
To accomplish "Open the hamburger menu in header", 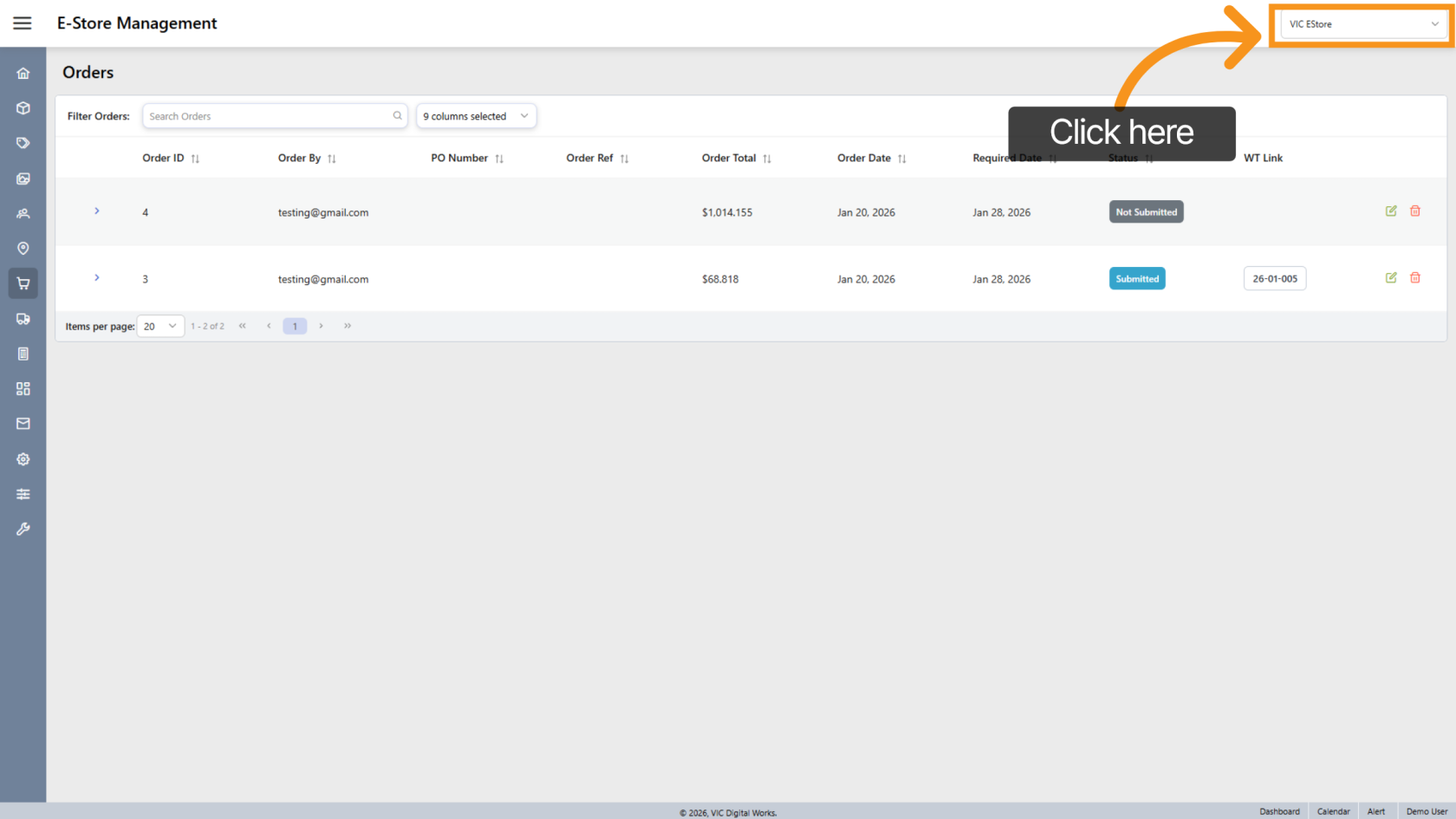I will [23, 23].
